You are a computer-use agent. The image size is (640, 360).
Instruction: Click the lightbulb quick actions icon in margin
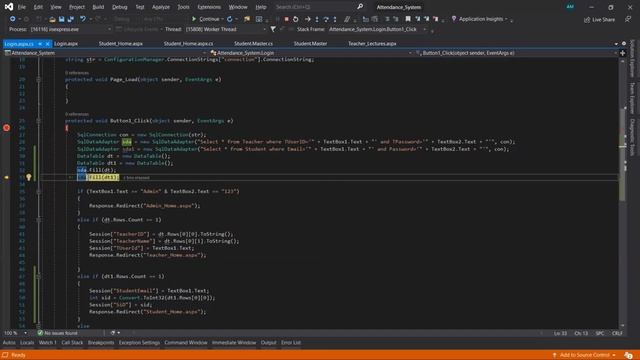point(29,177)
